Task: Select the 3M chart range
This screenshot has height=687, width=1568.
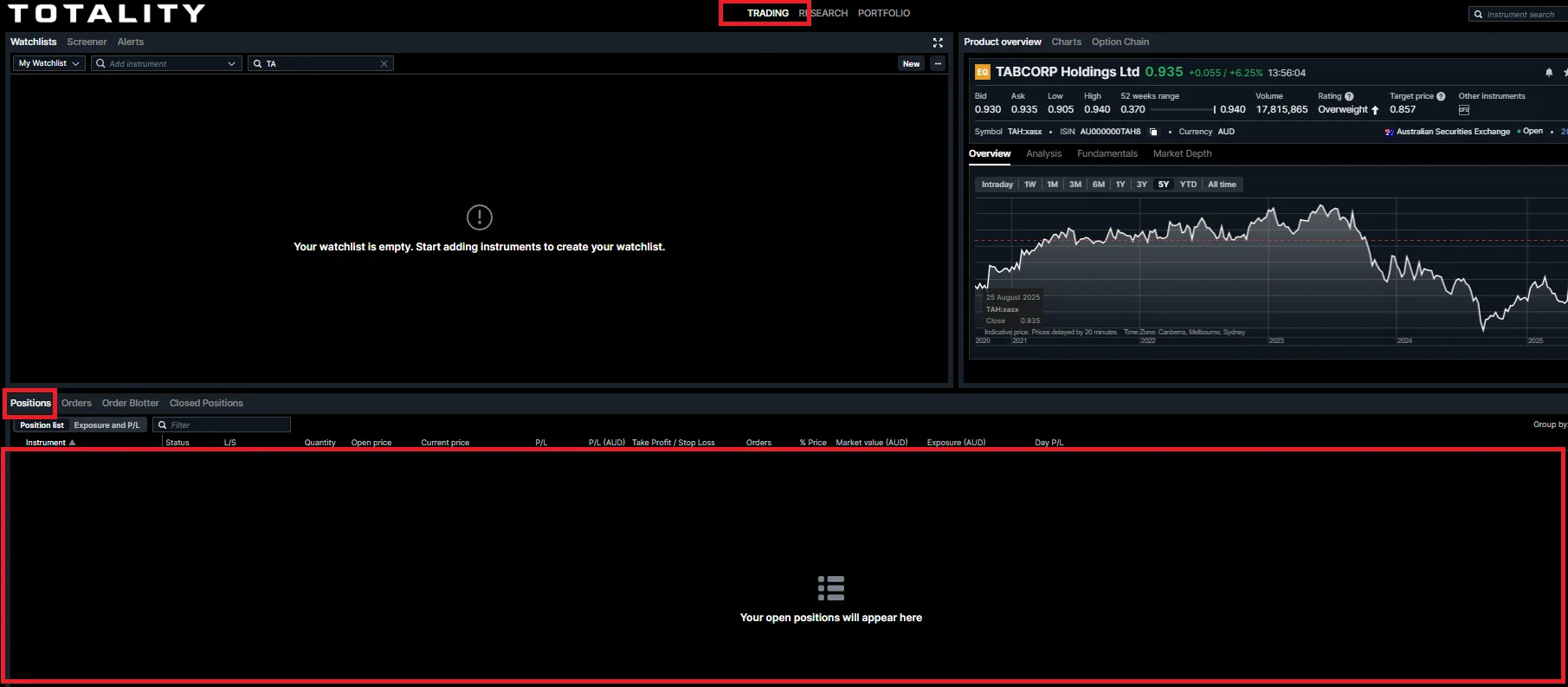Action: point(1075,185)
